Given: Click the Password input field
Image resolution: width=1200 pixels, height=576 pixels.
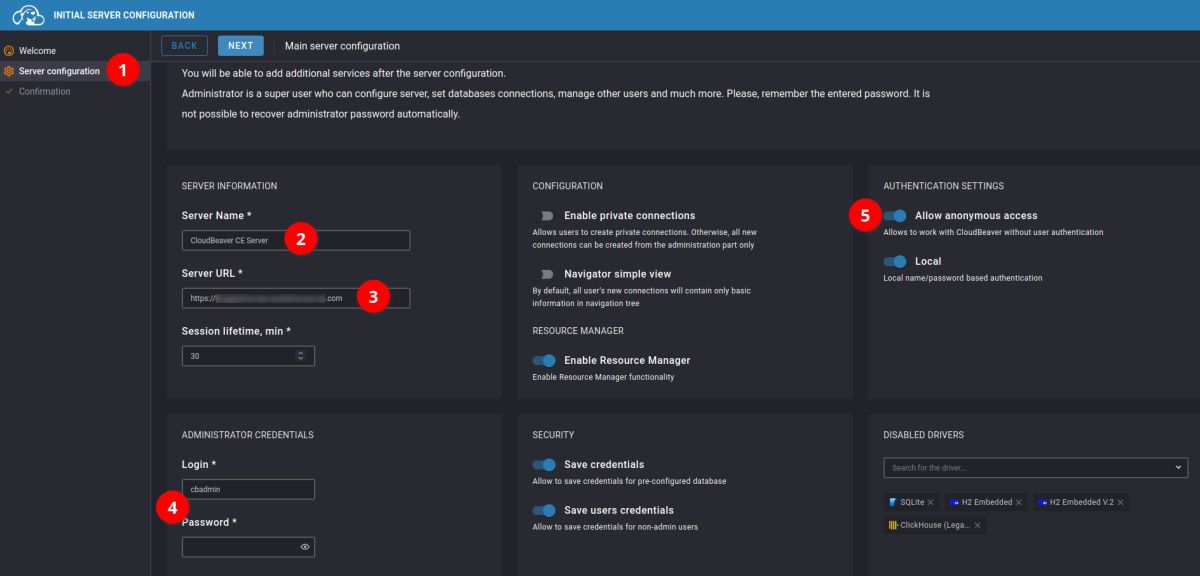Looking at the screenshot, I should coord(248,547).
